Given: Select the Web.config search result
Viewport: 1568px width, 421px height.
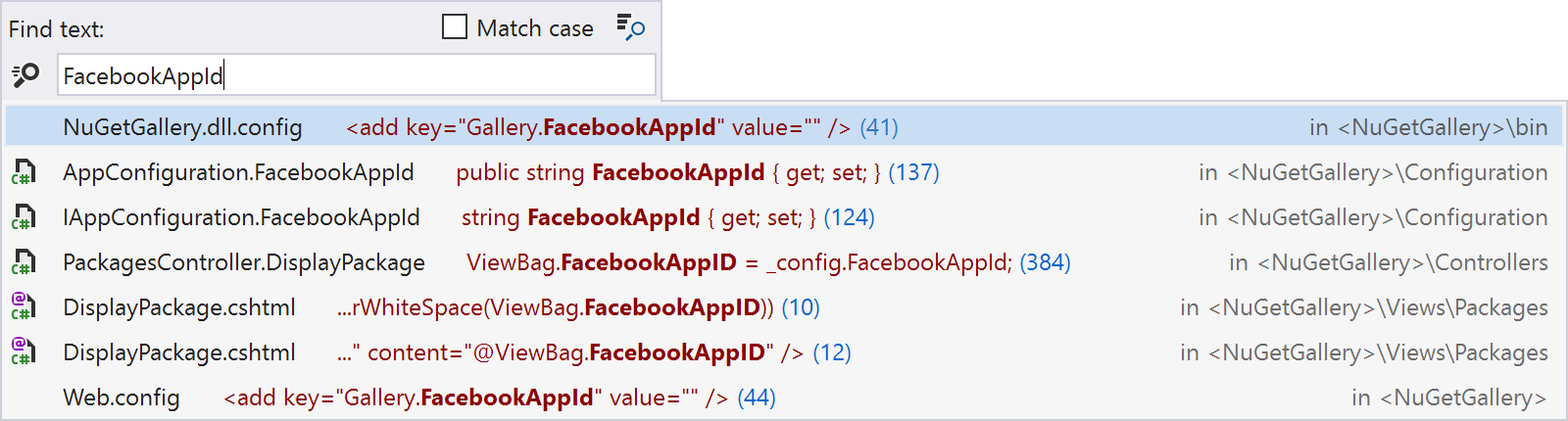Looking at the screenshot, I should (x=784, y=398).
